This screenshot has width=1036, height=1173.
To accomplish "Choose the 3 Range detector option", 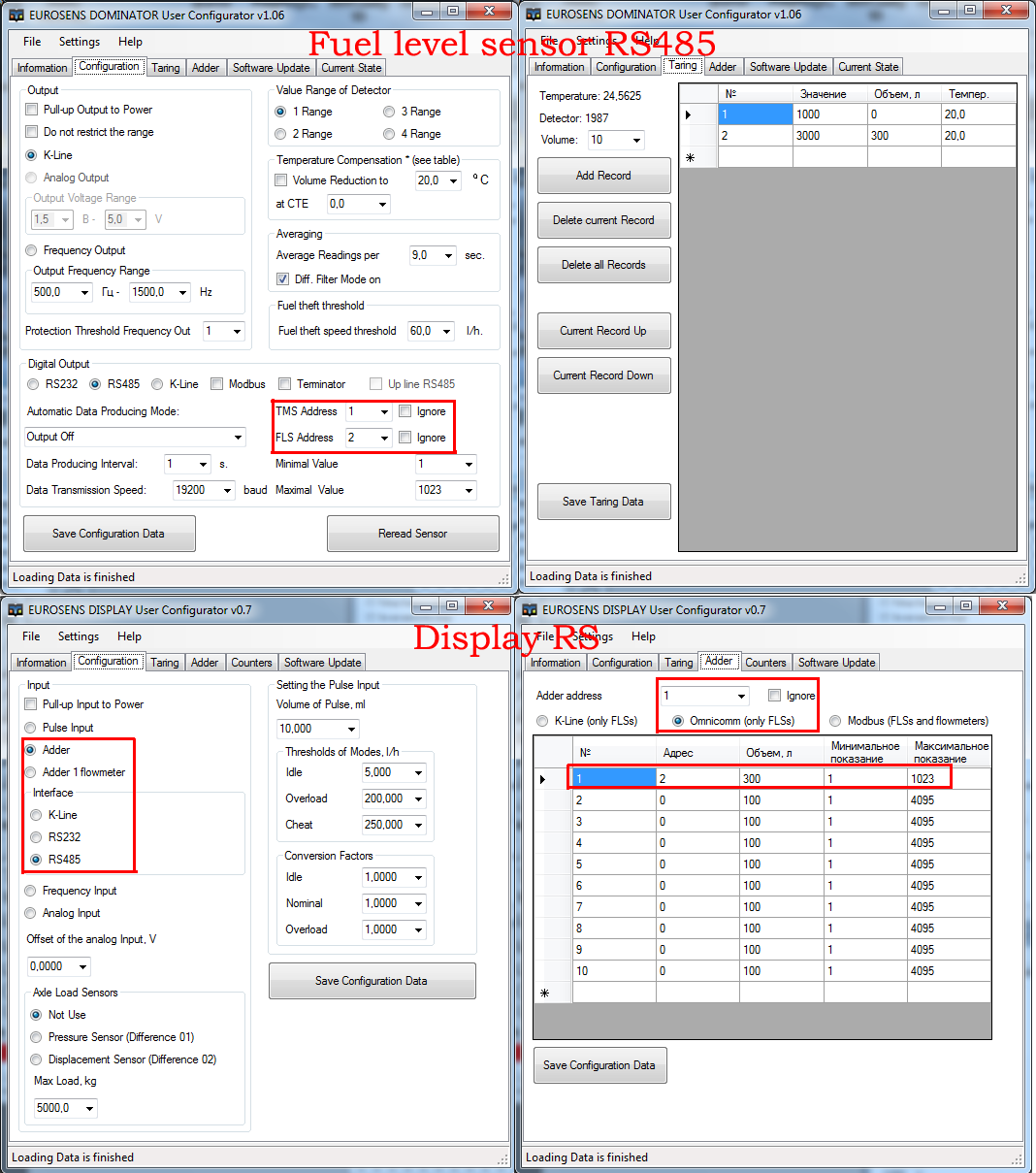I will tap(389, 112).
